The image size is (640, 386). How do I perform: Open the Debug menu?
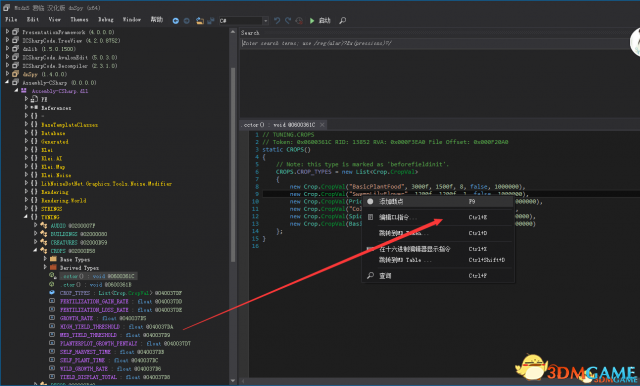[106, 20]
